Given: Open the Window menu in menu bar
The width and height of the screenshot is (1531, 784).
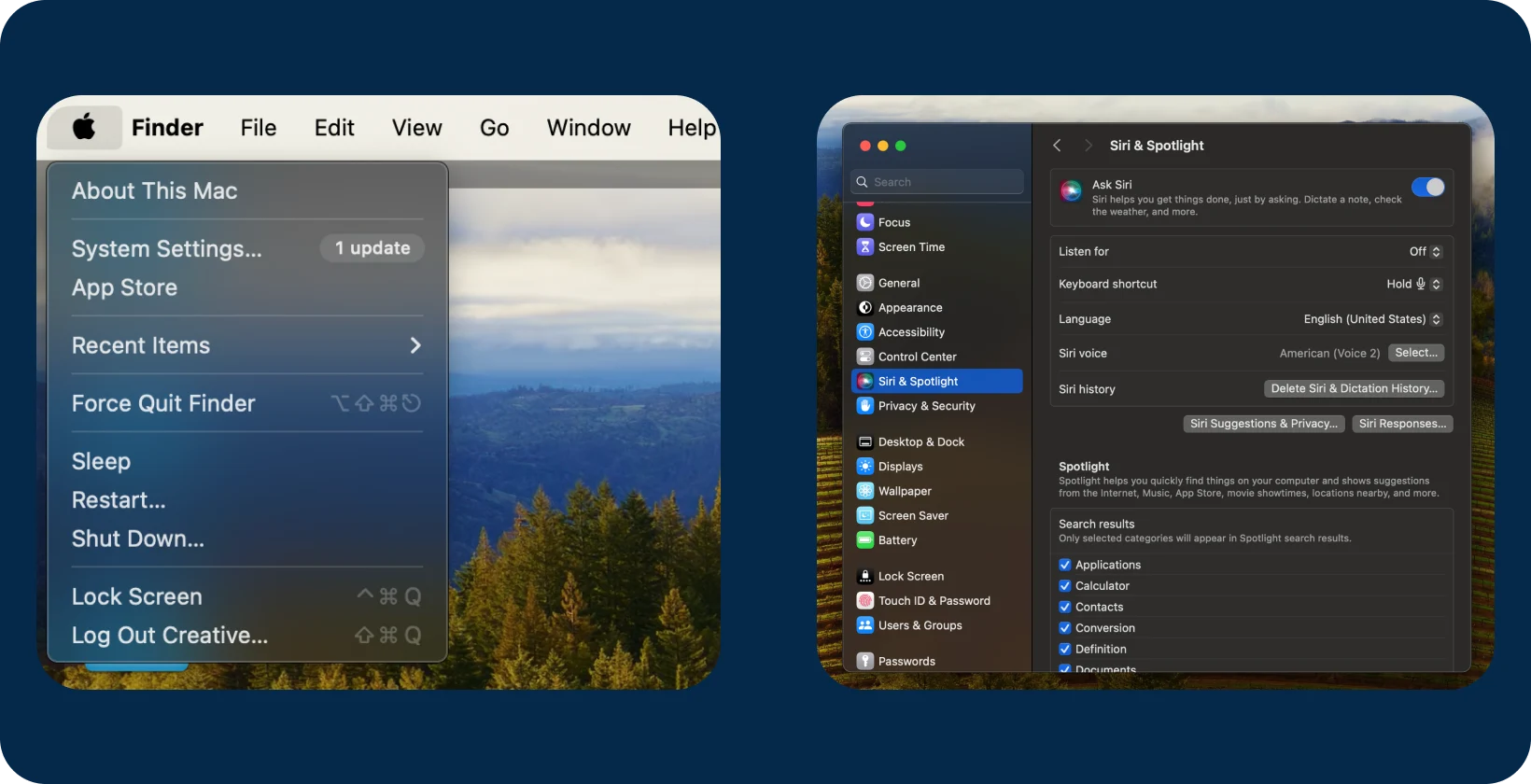Looking at the screenshot, I should pos(589,128).
